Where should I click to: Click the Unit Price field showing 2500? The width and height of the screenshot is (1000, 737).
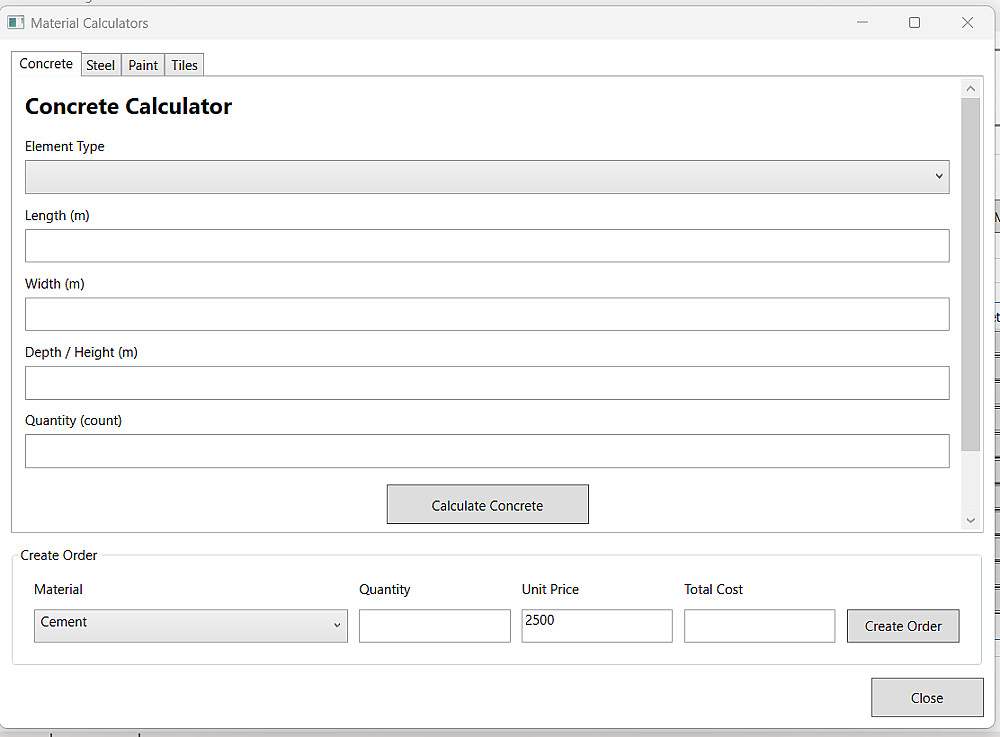[x=597, y=625]
